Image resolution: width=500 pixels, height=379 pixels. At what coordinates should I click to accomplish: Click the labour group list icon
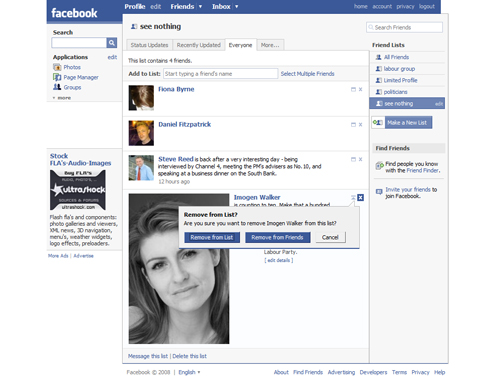pos(378,69)
